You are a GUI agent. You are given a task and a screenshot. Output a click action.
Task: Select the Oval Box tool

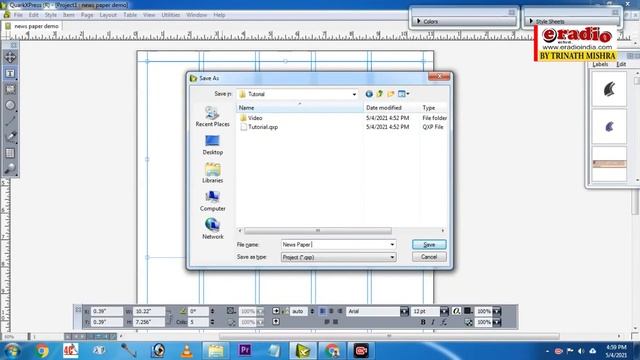point(10,105)
